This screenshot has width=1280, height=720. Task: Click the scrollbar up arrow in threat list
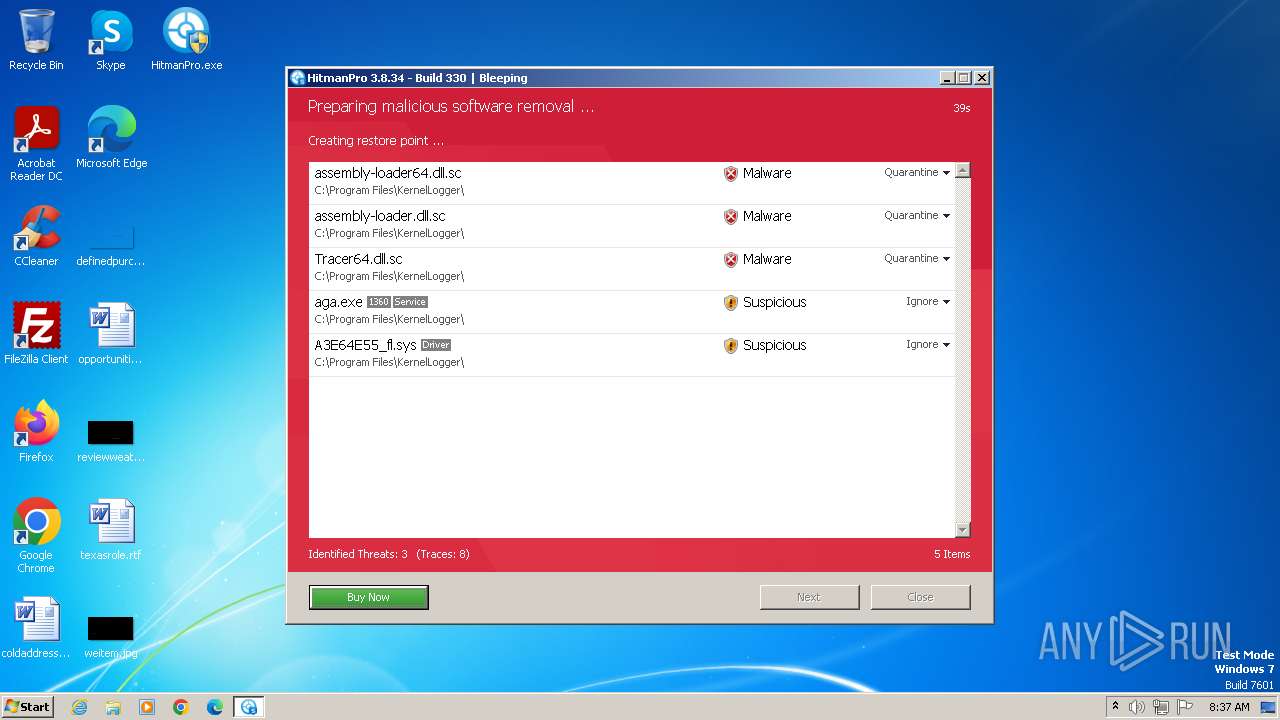click(x=963, y=171)
